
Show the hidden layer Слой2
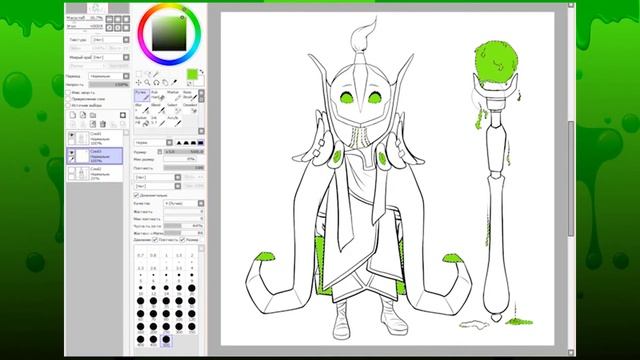point(71,170)
